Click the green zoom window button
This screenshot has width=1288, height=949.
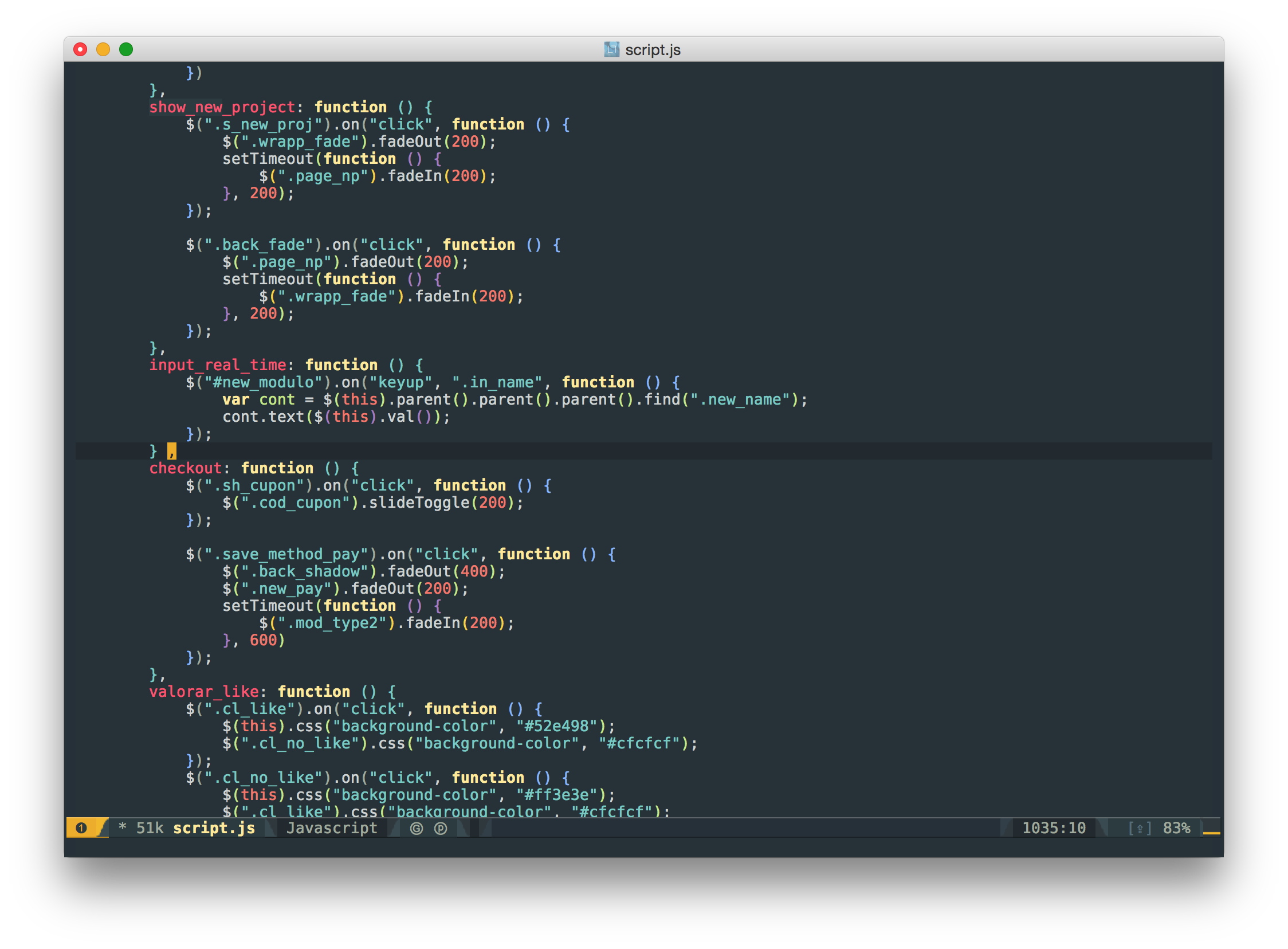click(125, 49)
